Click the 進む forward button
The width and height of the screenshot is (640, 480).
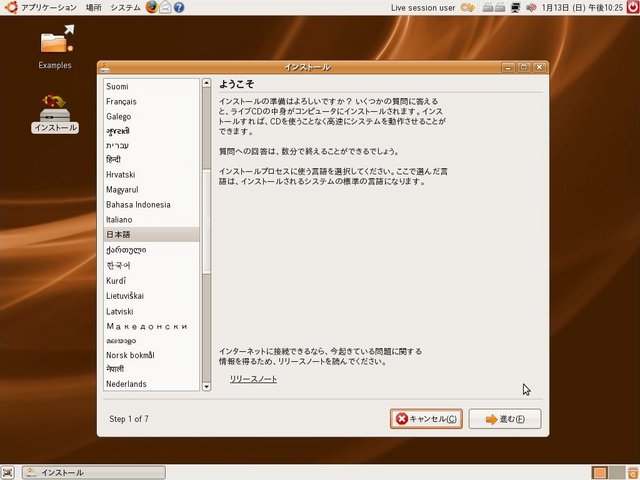[x=505, y=419]
